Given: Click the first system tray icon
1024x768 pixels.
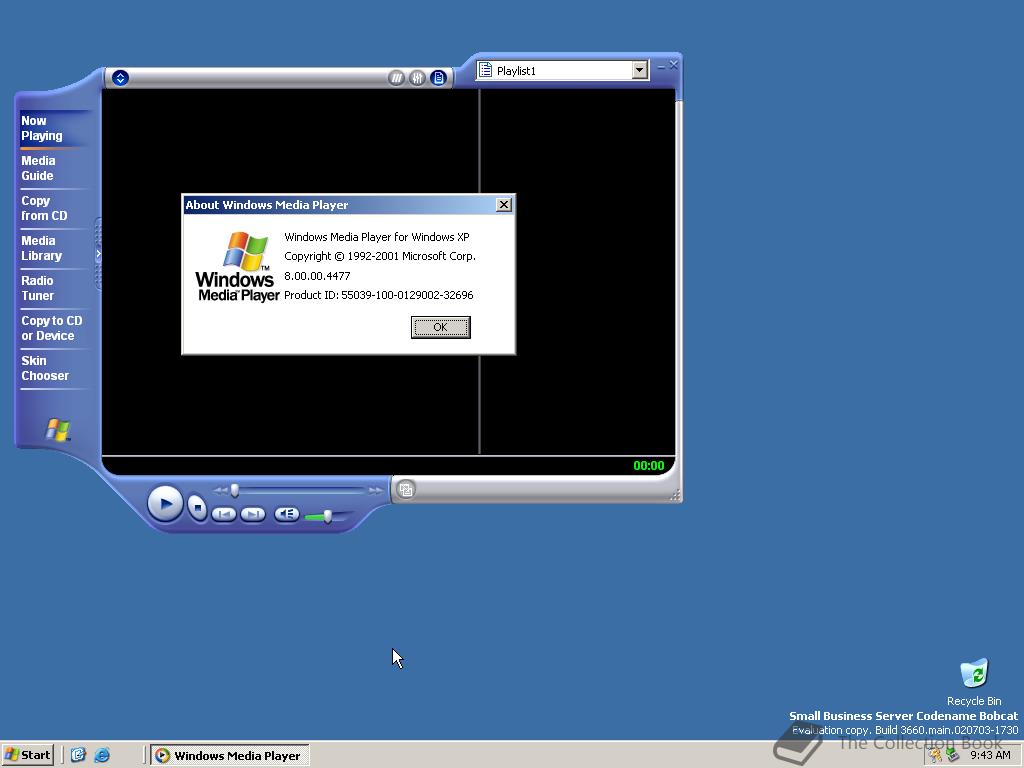Looking at the screenshot, I should pos(935,756).
